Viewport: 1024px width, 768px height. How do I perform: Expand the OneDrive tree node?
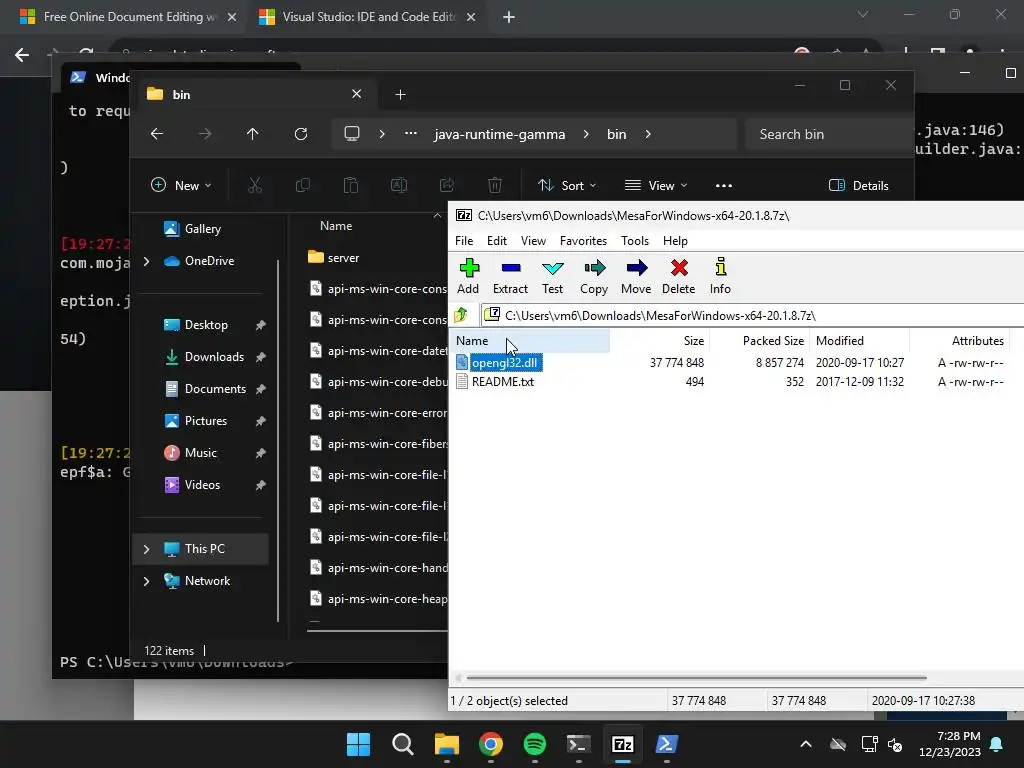146,261
